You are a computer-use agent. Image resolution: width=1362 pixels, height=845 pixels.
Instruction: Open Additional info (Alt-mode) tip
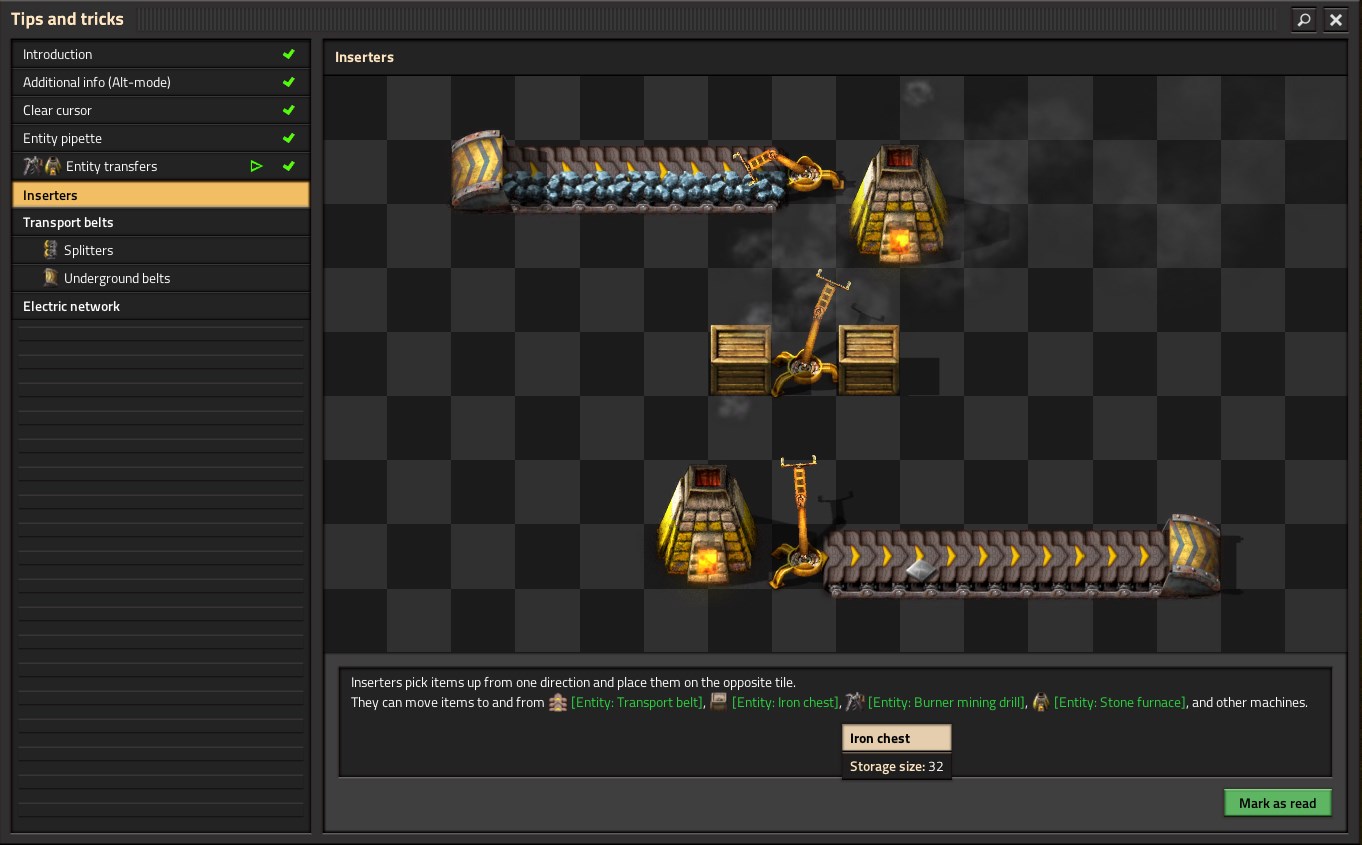click(x=160, y=82)
